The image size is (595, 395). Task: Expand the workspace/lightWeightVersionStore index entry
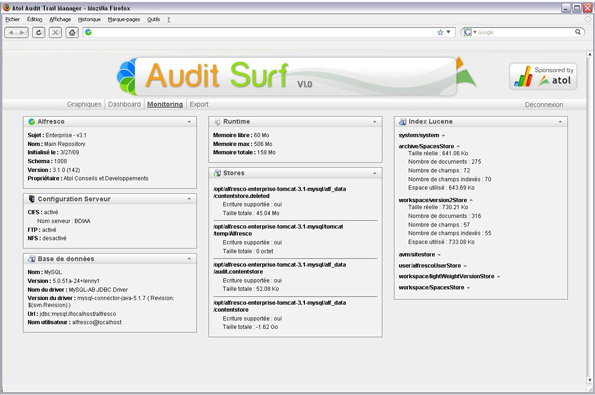pos(498,277)
